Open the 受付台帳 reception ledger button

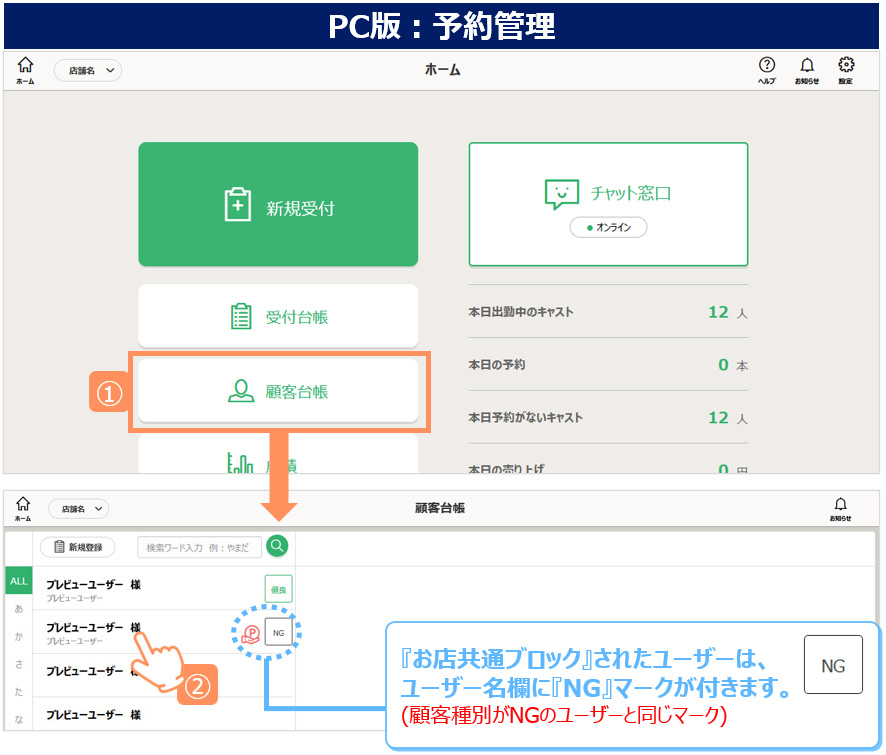[x=278, y=317]
